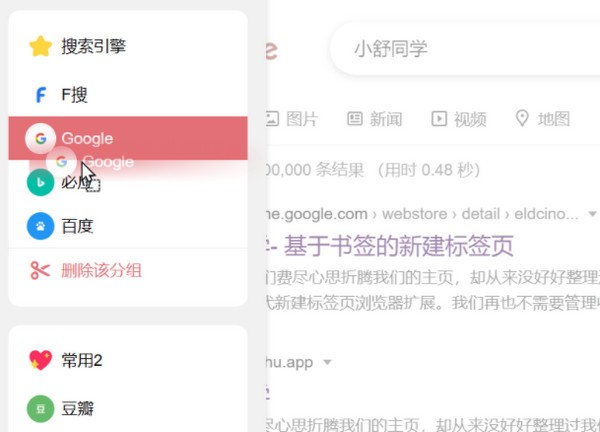Click the result count text 用时 0.48 秒

click(429, 170)
